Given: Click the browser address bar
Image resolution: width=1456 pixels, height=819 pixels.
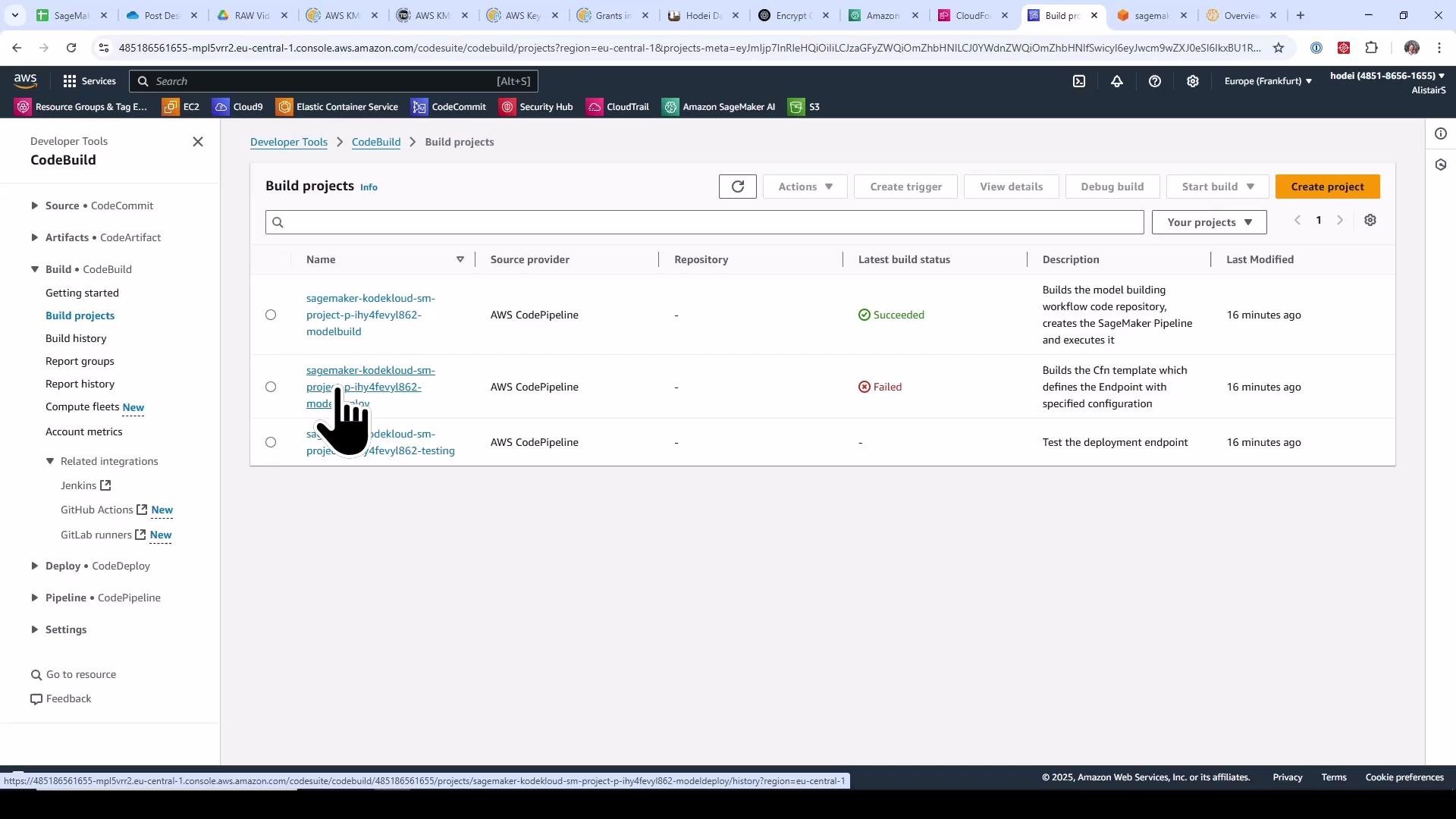Looking at the screenshot, I should point(689,48).
